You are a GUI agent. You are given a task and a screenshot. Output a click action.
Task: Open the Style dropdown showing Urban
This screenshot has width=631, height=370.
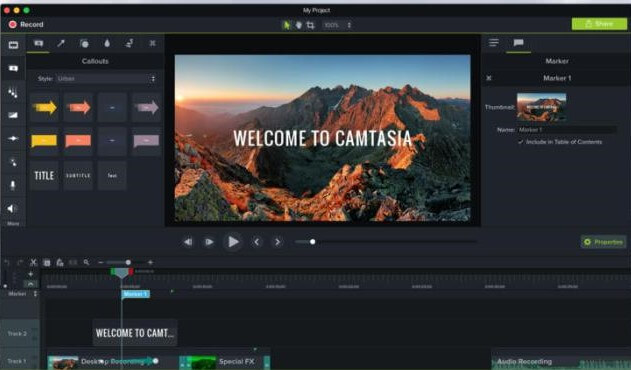tap(106, 79)
